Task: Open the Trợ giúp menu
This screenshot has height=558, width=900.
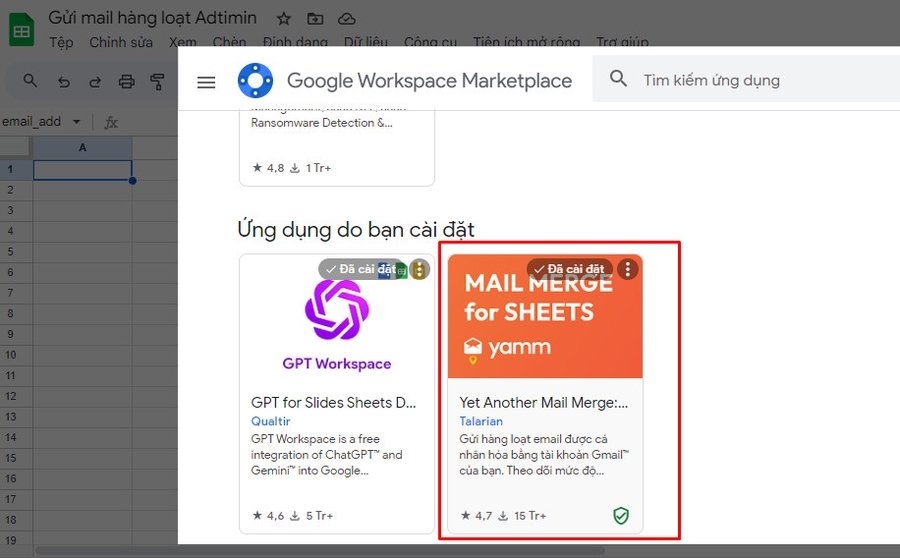Action: point(622,42)
